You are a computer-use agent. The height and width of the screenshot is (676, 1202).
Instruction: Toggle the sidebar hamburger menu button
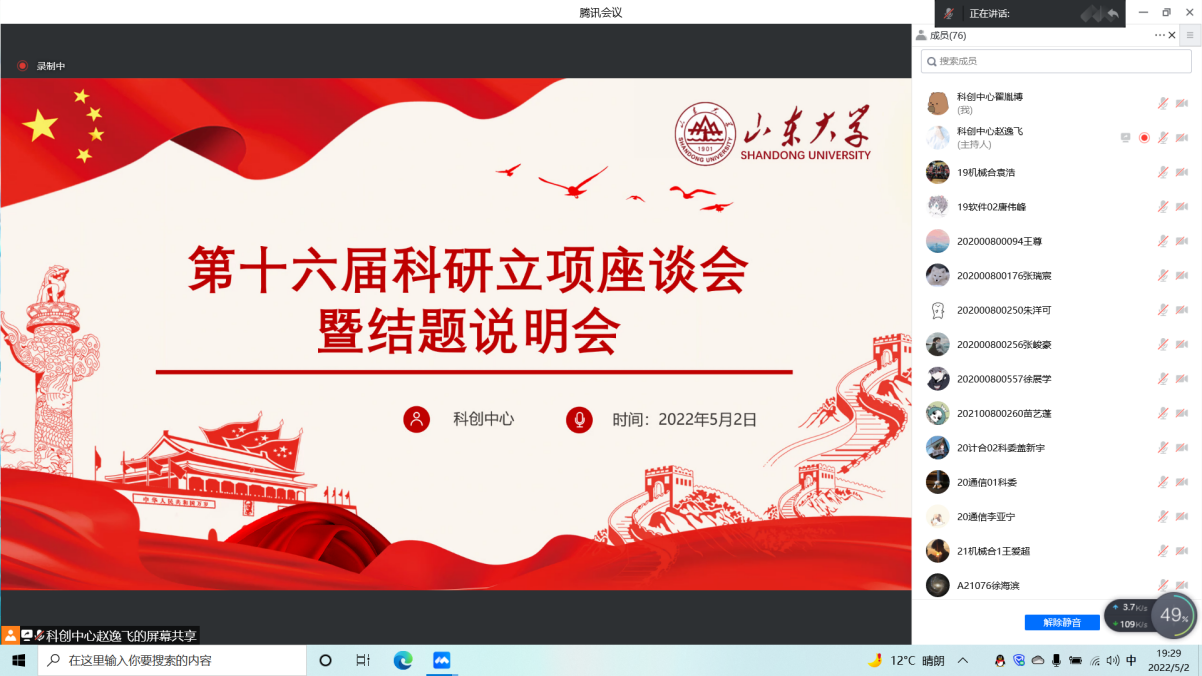pos(1189,35)
